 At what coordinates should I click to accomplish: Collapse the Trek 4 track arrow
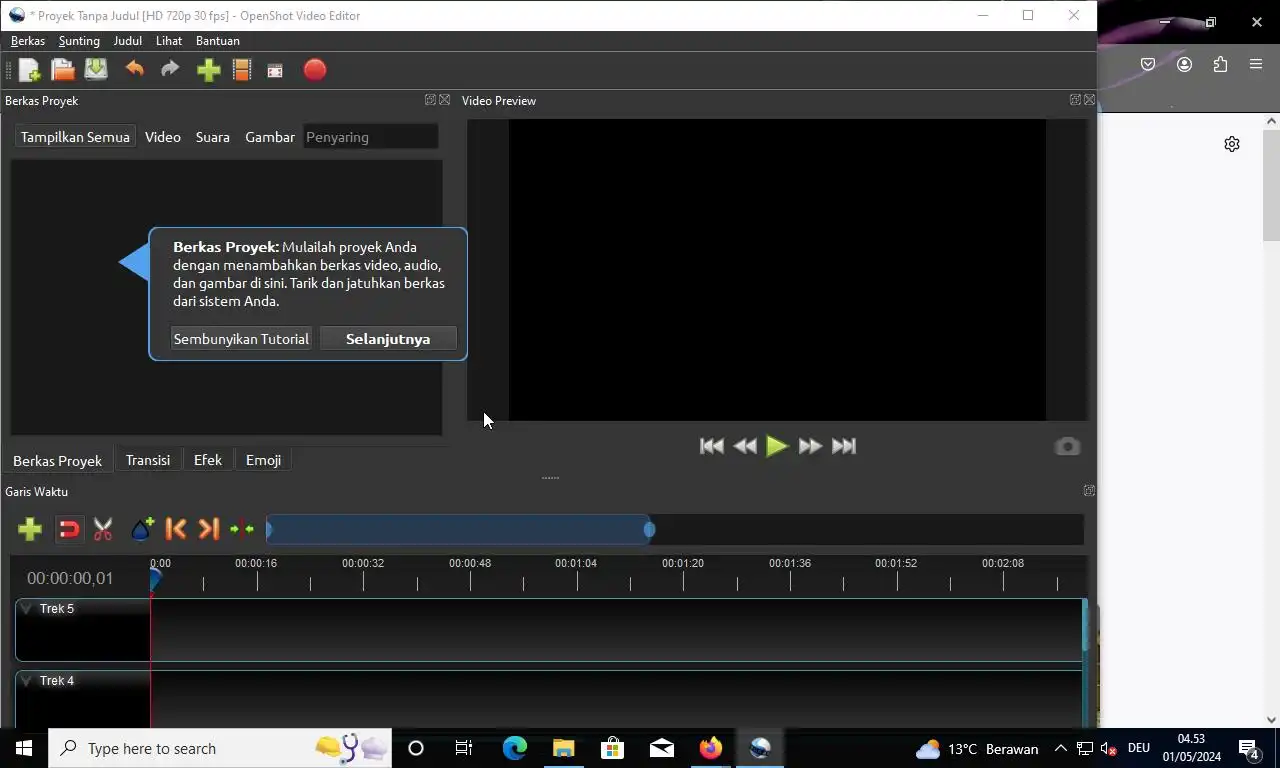tap(28, 680)
